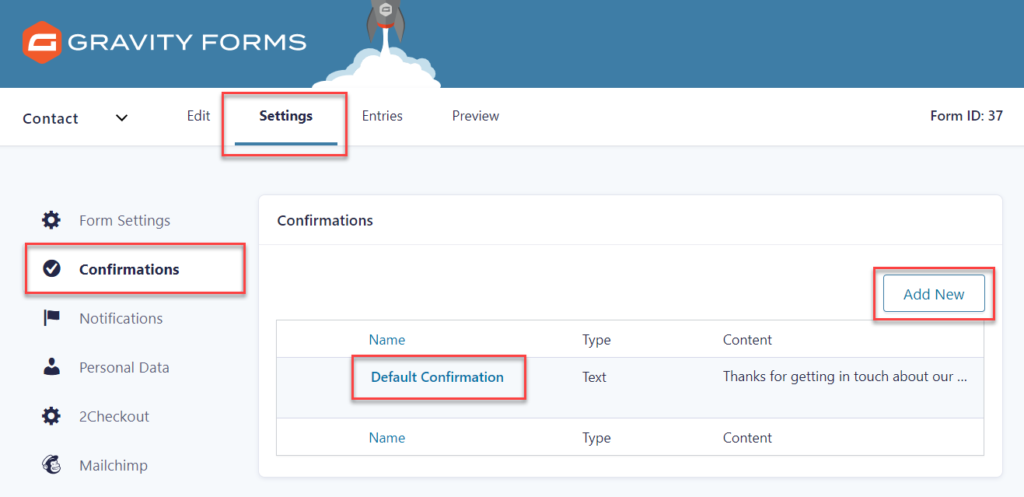Image resolution: width=1024 pixels, height=497 pixels.
Task: Open 2Checkout settings in sidebar
Action: tap(114, 416)
